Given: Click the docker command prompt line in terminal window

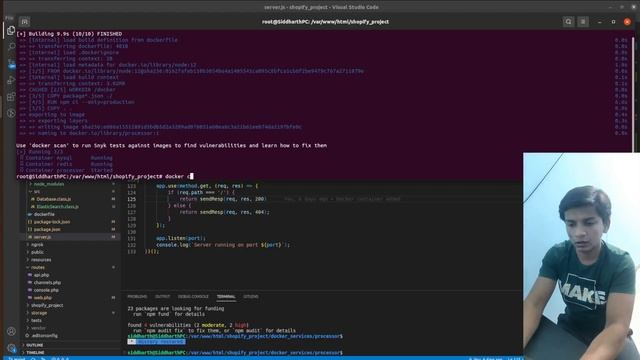Looking at the screenshot, I should pos(104,176).
